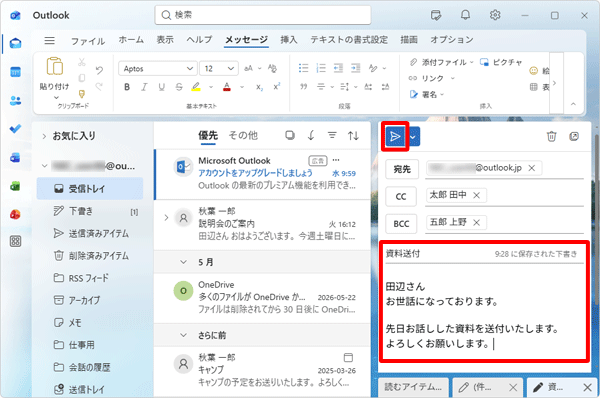The height and width of the screenshot is (398, 600).
Task: Remove 五郎 上野 from BCC
Action: tap(476, 222)
